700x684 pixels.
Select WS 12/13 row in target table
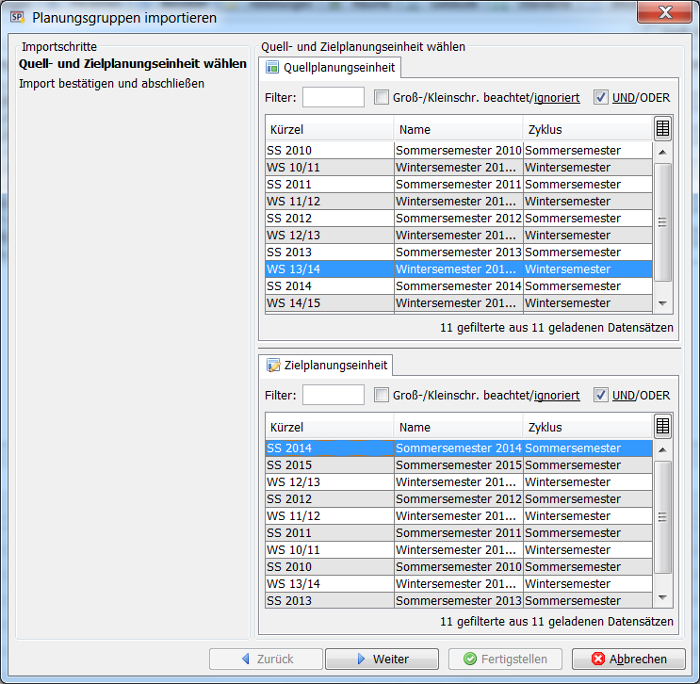pos(459,482)
